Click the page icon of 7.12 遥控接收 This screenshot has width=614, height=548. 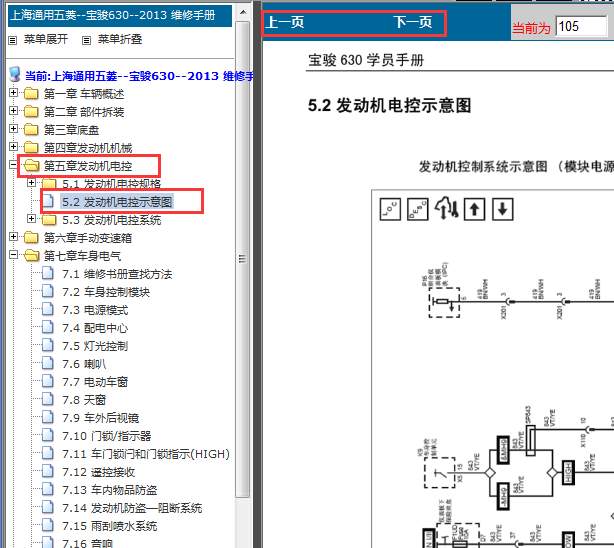(x=48, y=471)
